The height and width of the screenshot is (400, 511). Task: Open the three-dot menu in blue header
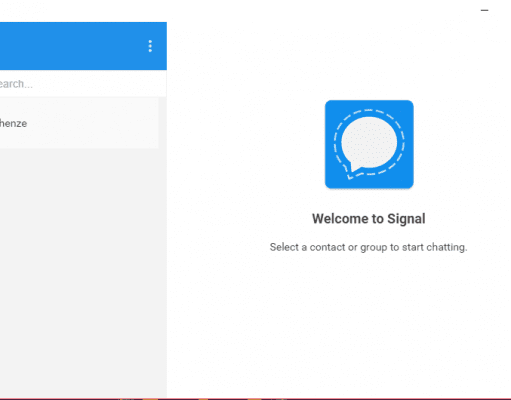point(150,46)
